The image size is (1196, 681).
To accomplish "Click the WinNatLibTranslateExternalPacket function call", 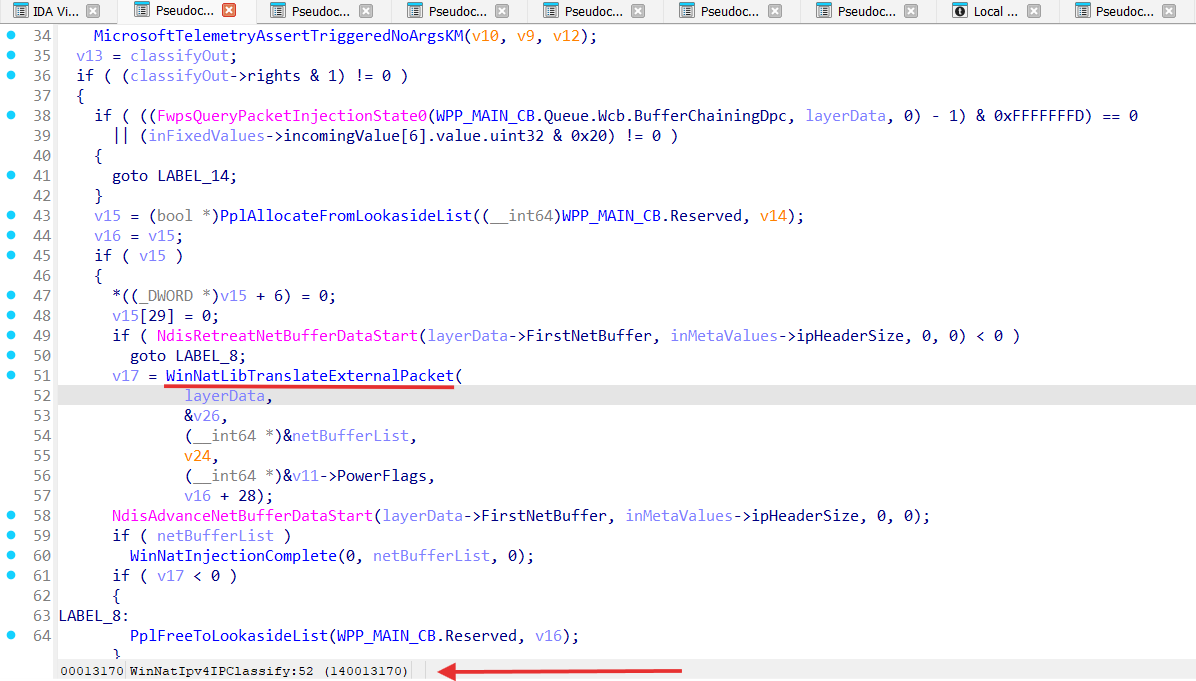I will pyautogui.click(x=309, y=376).
